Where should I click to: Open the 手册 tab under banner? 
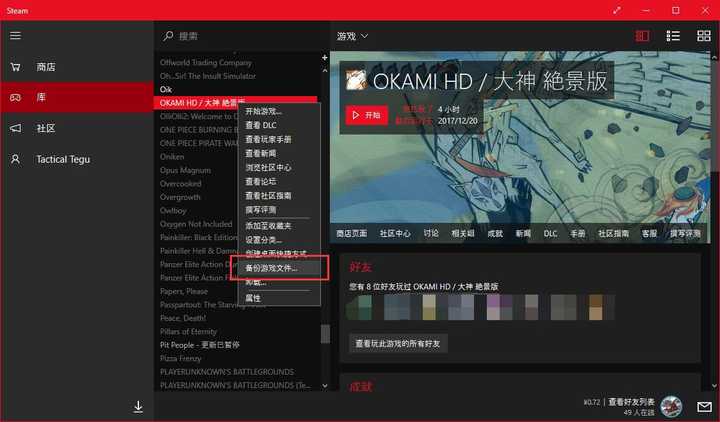point(578,234)
